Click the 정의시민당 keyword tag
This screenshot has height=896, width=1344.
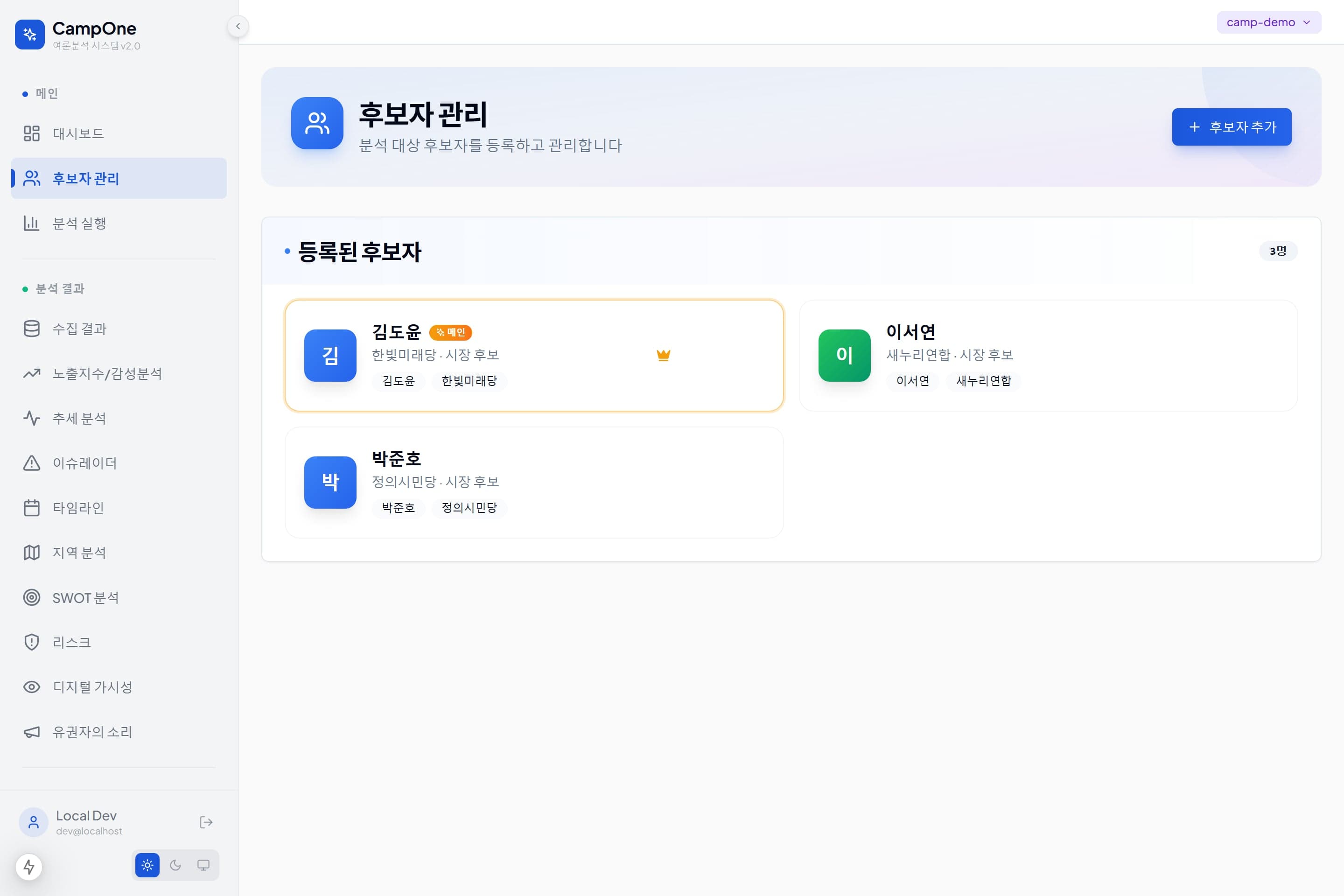469,507
